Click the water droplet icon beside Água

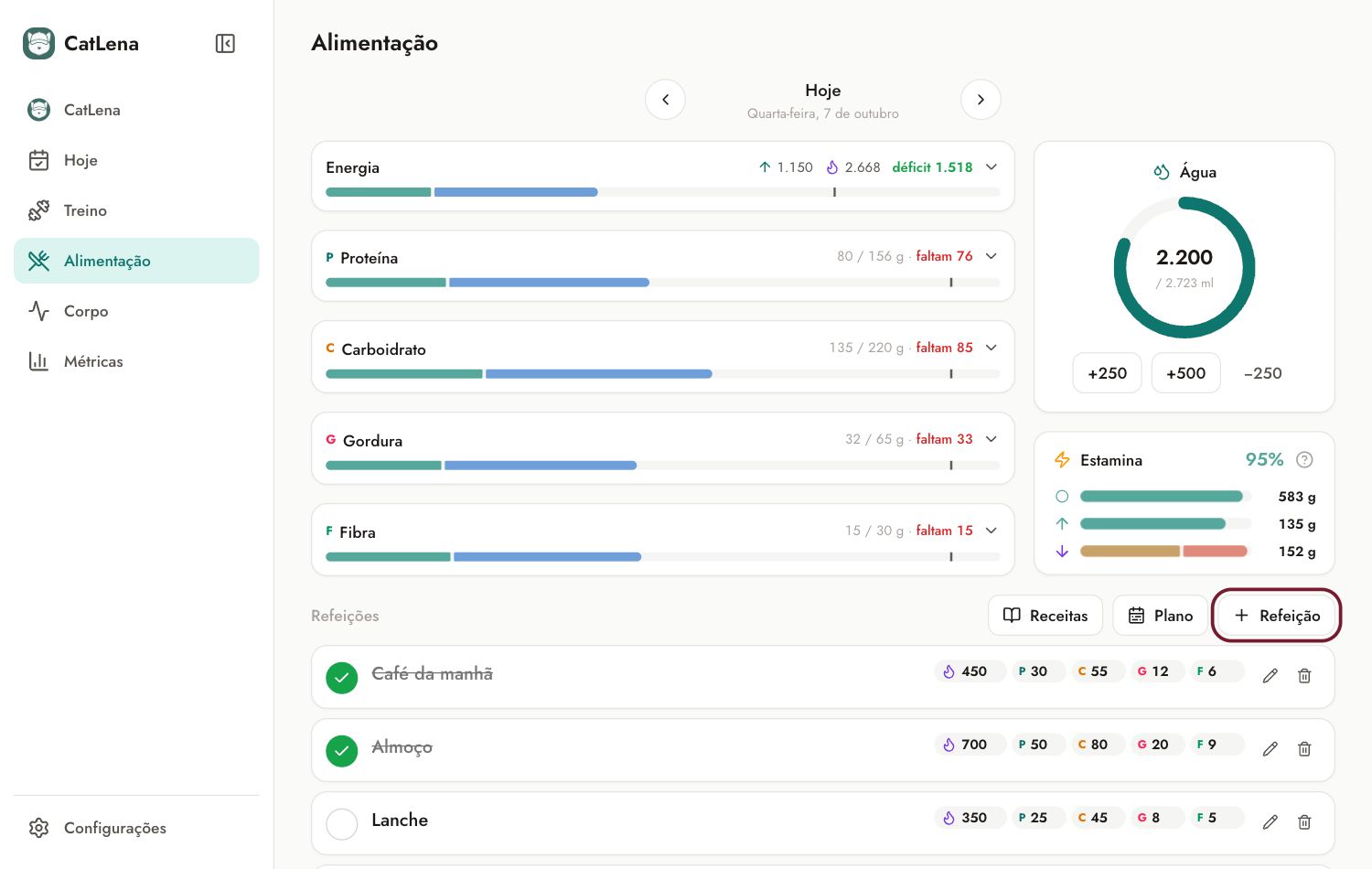[x=1162, y=172]
